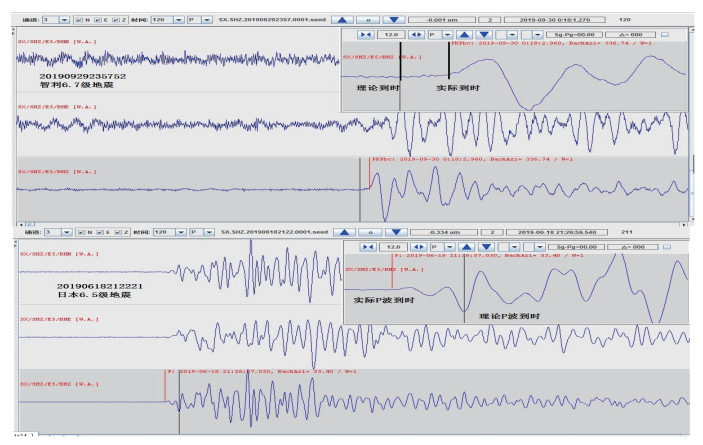The image size is (703, 445).
Task: Click the down arrow button beside SX.SHZ.201909292357 file
Action: (394, 19)
